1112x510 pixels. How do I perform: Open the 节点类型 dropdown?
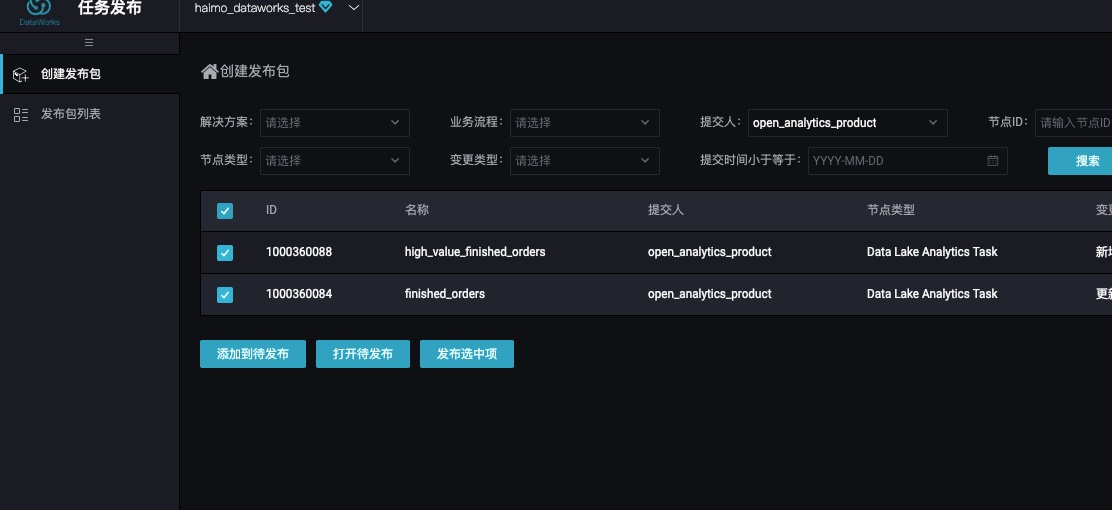335,161
